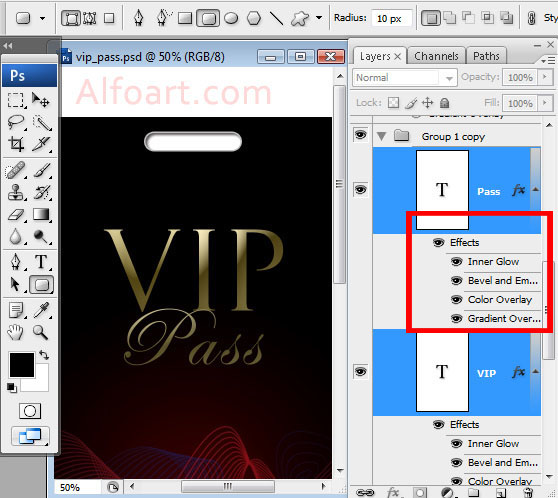The height and width of the screenshot is (498, 558).
Task: Open the Layers panel menu
Action: [548, 61]
